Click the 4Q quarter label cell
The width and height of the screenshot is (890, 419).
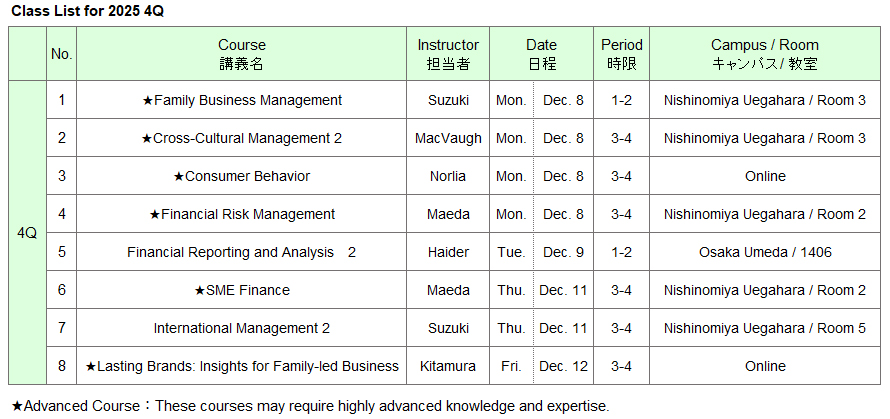[x=27, y=233]
